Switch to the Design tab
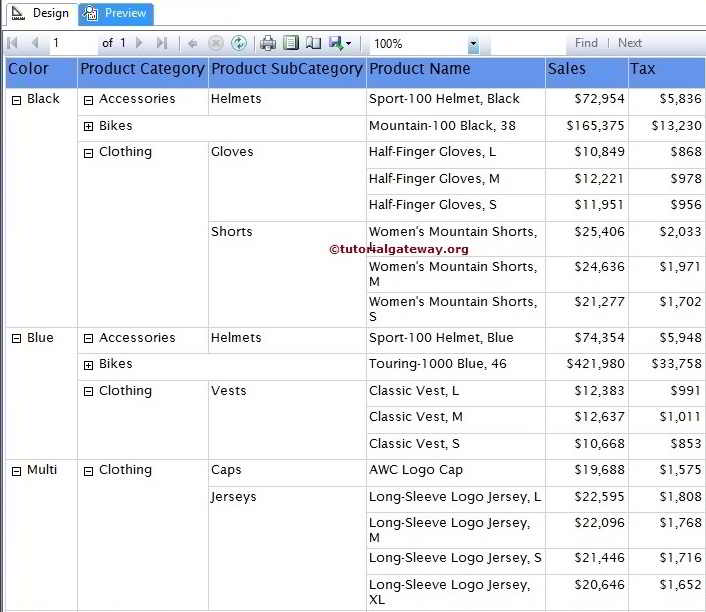This screenshot has width=706, height=612. click(41, 14)
